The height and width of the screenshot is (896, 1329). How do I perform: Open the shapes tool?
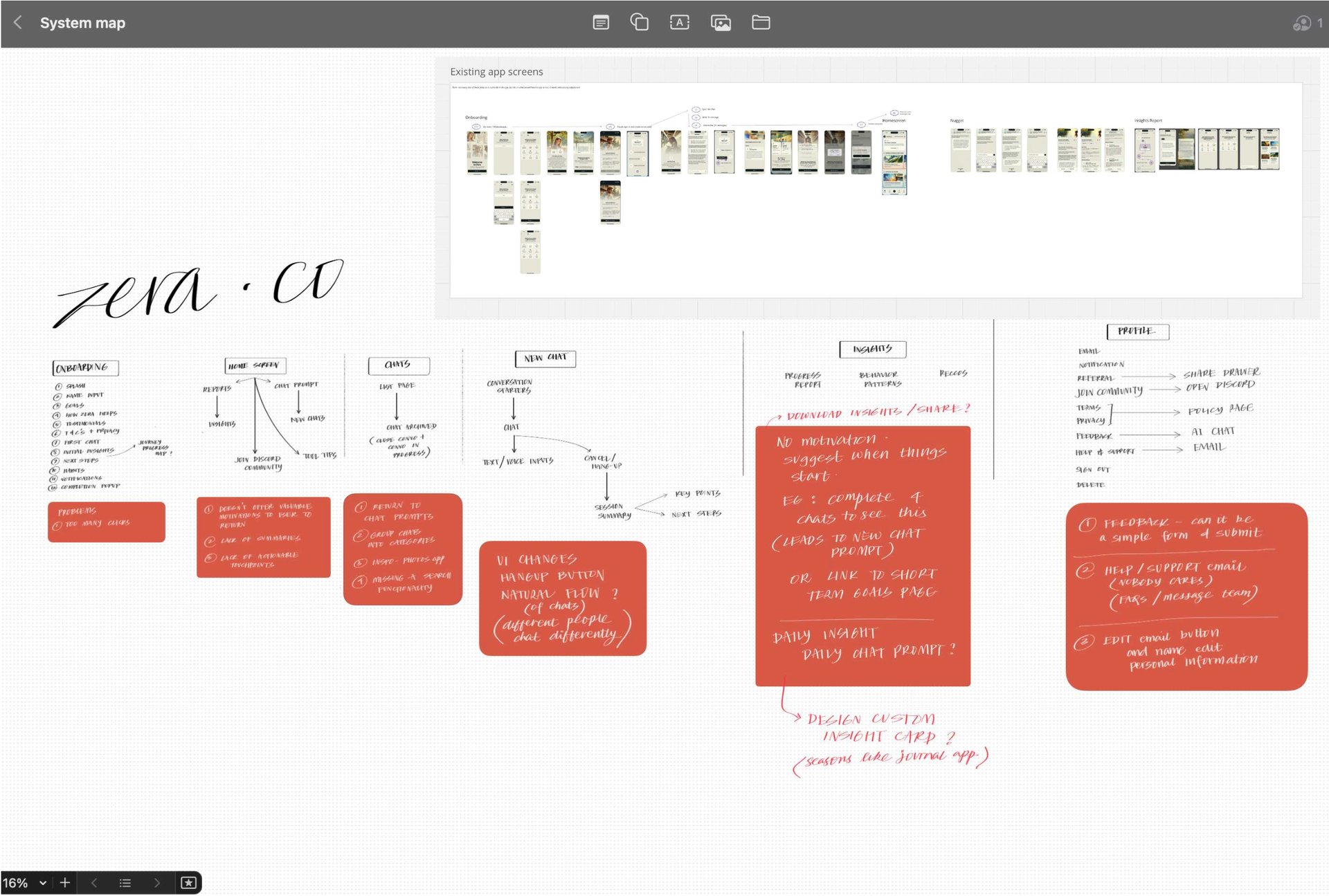coord(639,23)
